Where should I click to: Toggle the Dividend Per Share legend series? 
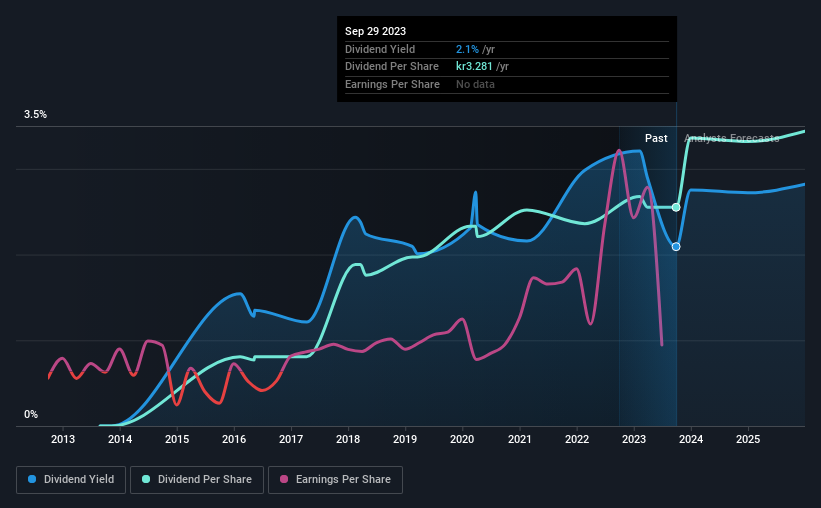pos(197,480)
